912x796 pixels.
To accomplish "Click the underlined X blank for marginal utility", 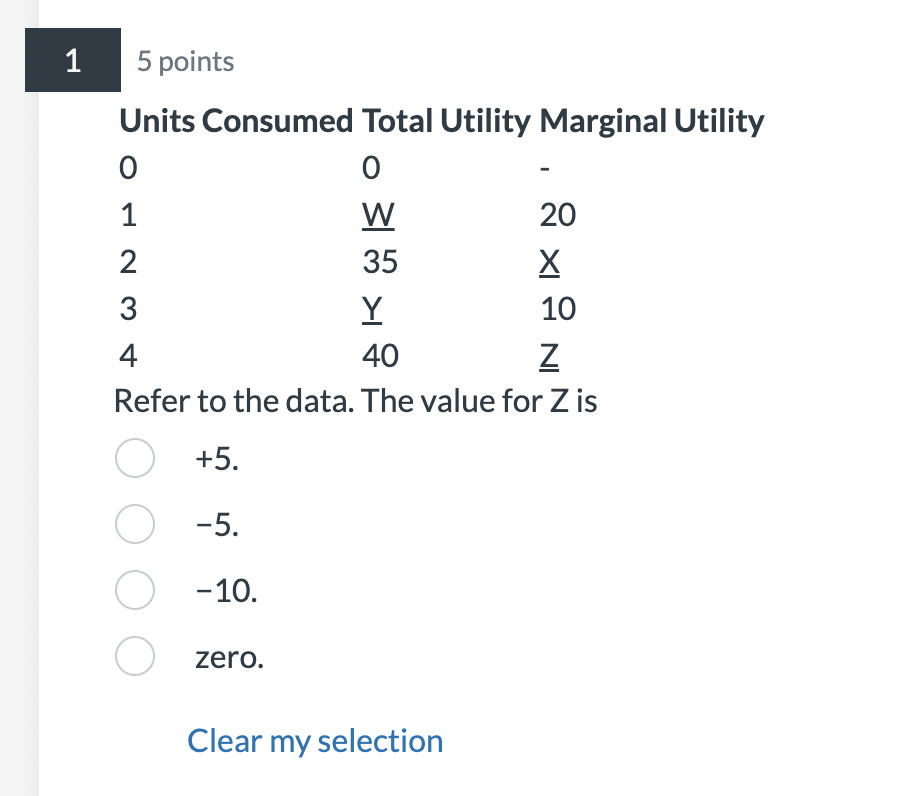I will pos(549,261).
